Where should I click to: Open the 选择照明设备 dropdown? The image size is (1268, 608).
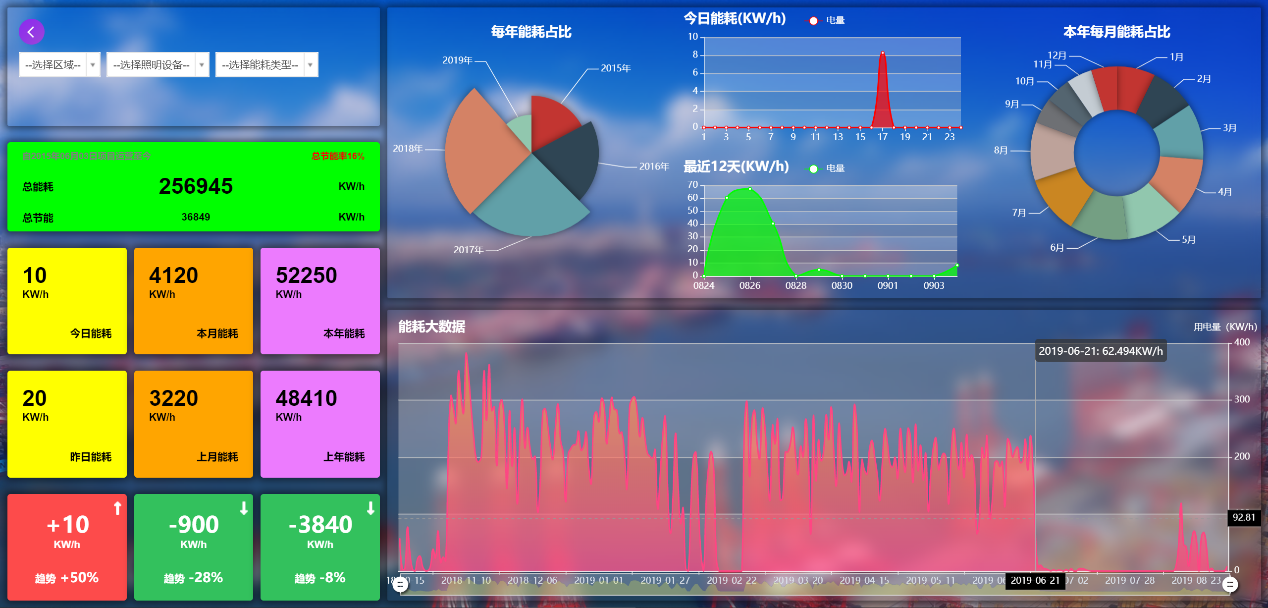click(x=158, y=65)
